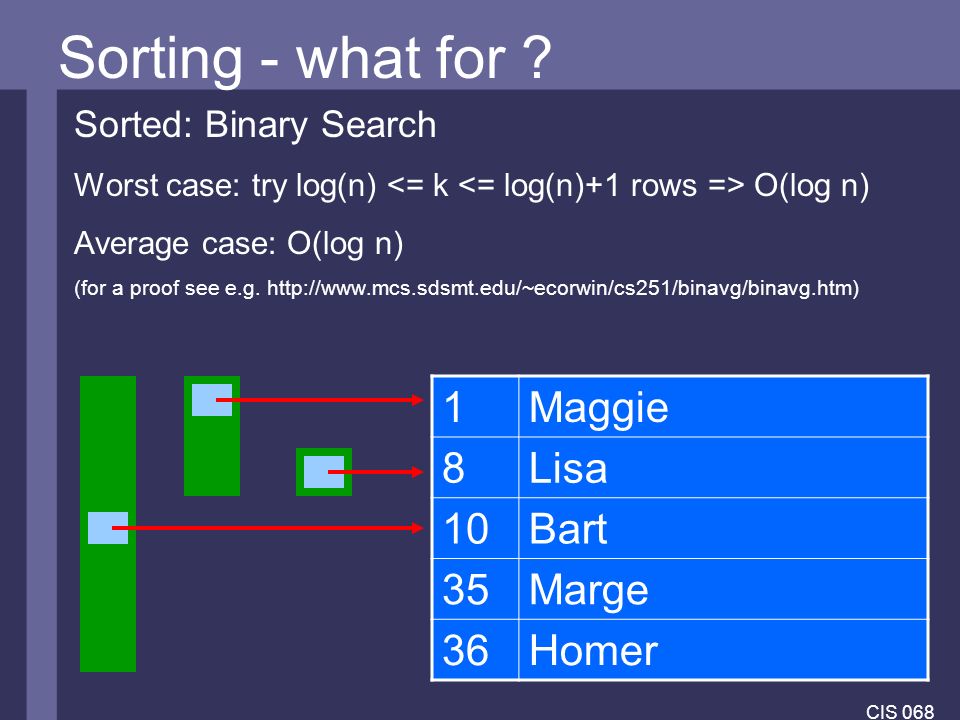Click the CIS 068 footer label

click(x=900, y=711)
